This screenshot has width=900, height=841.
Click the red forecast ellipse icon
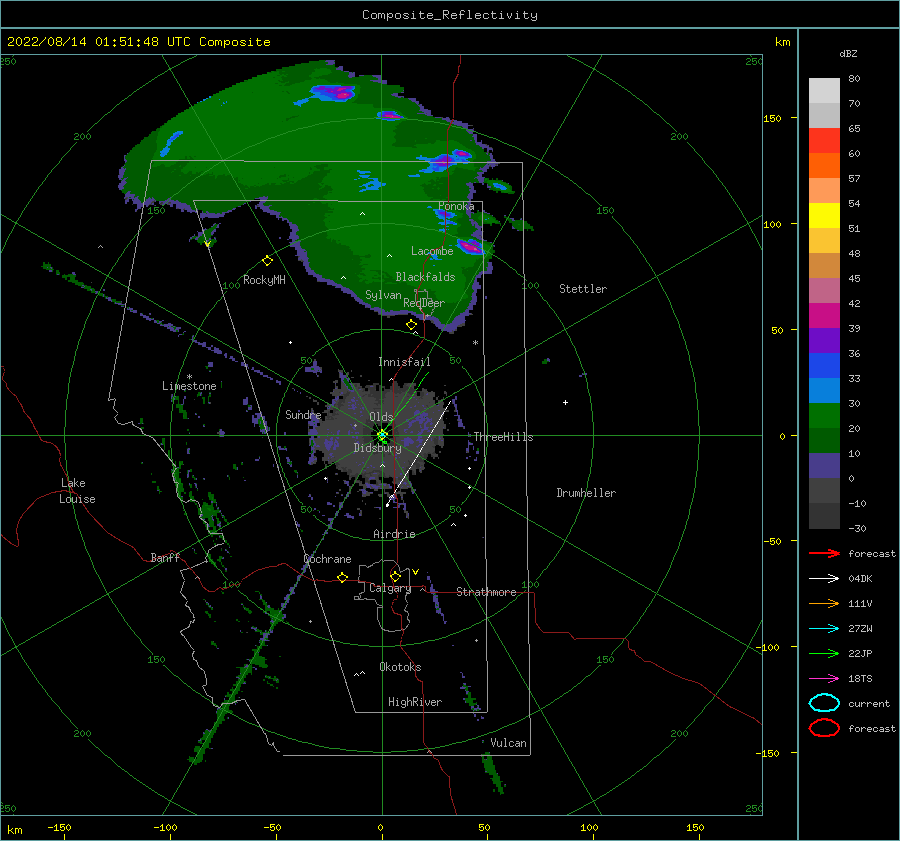click(824, 728)
